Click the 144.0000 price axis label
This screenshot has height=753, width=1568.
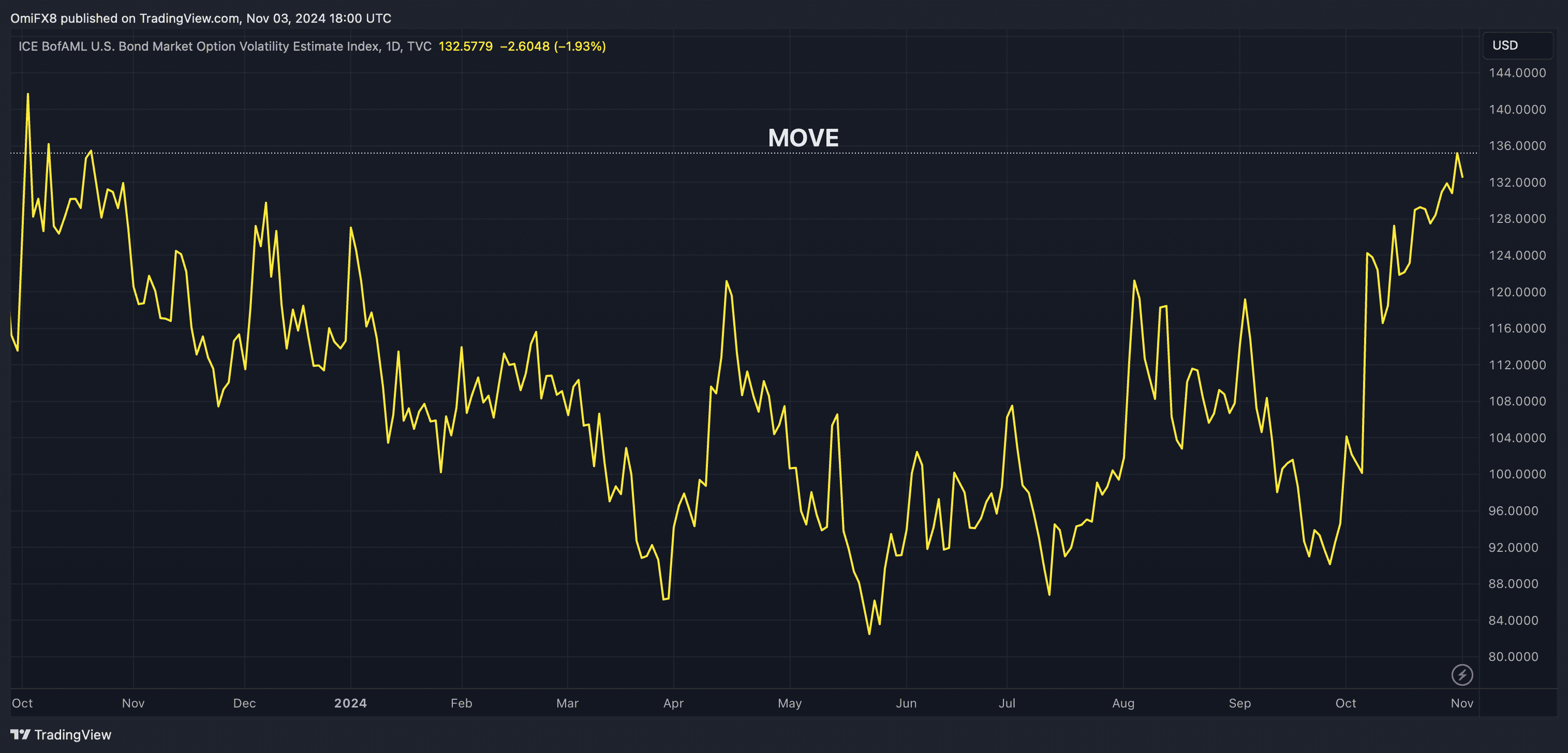pyautogui.click(x=1517, y=72)
